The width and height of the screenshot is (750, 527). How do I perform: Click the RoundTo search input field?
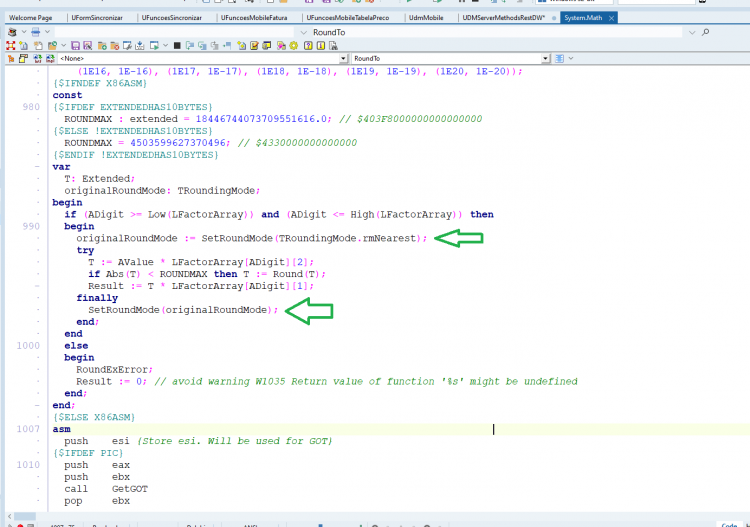tap(497, 32)
